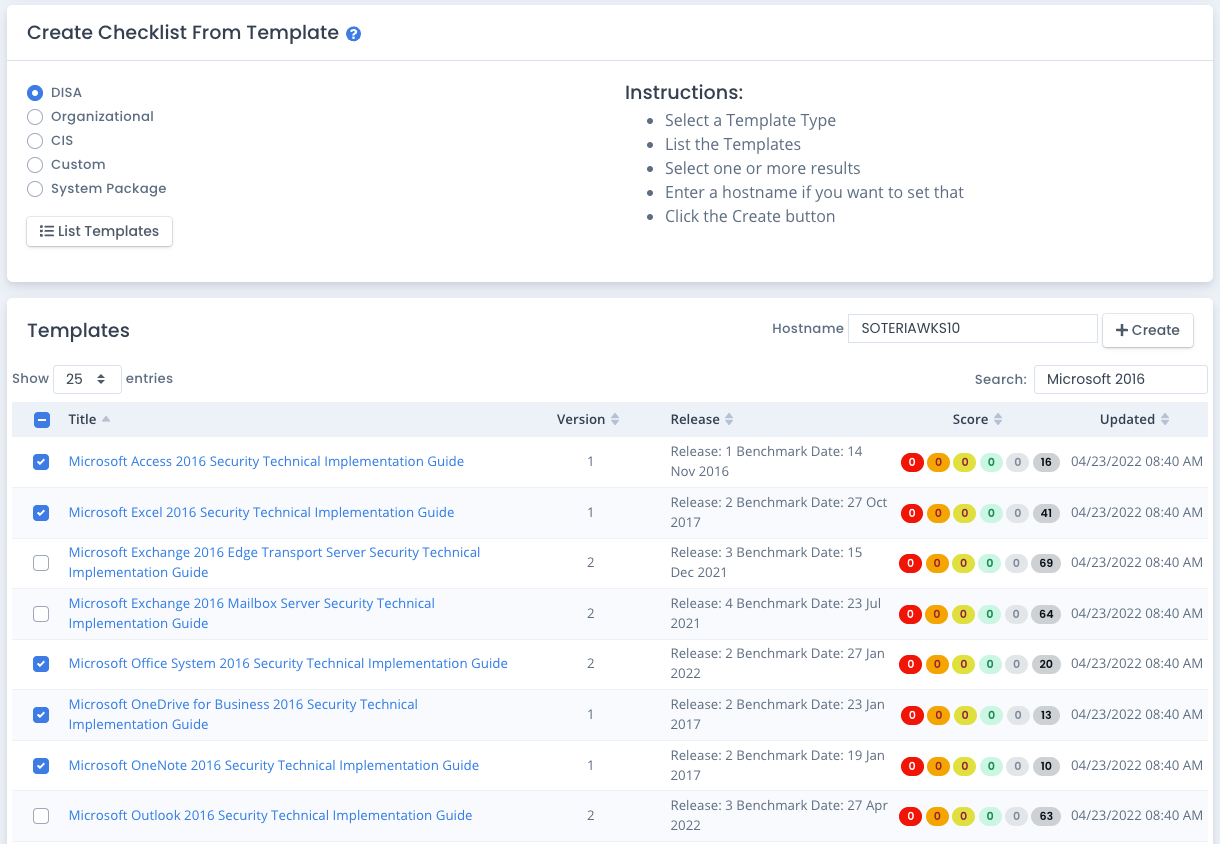Check the Microsoft Outlook 2016 row

pos(41,816)
